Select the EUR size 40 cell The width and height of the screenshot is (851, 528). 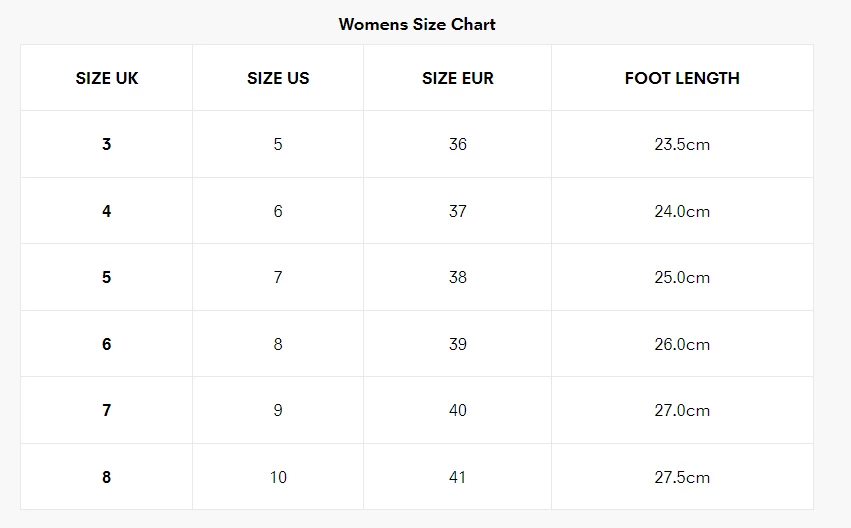tap(457, 410)
